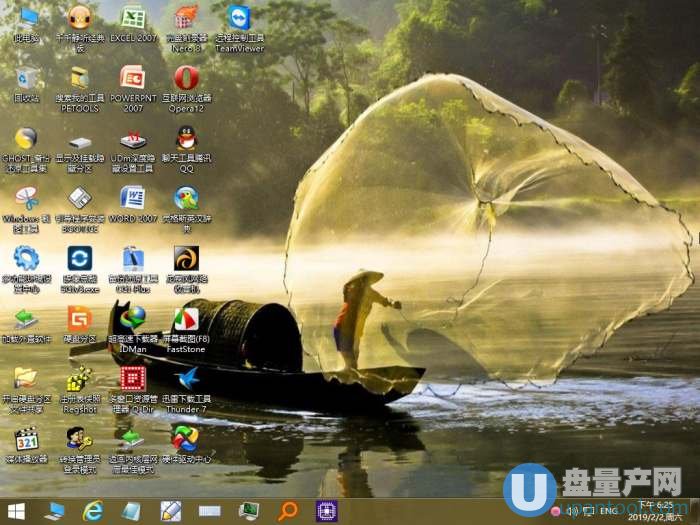Open the load external software shortcut

pos(27,326)
